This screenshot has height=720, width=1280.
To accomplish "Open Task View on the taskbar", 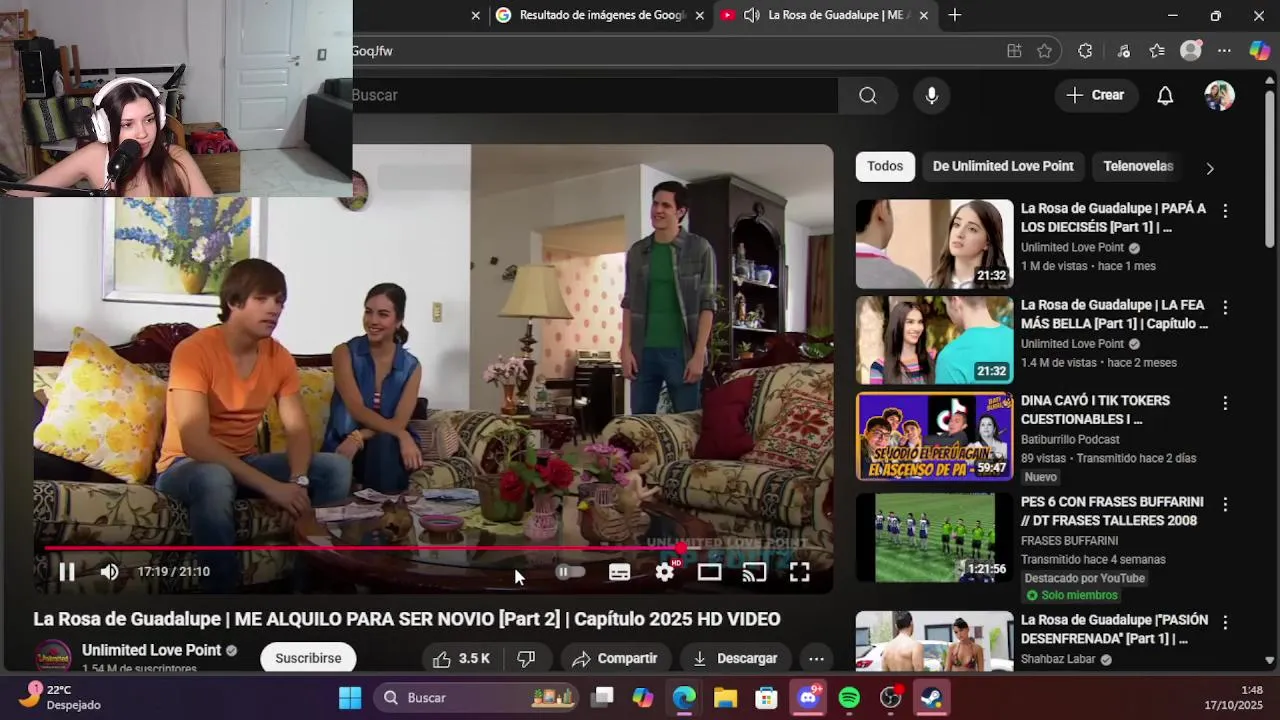I will 602,698.
